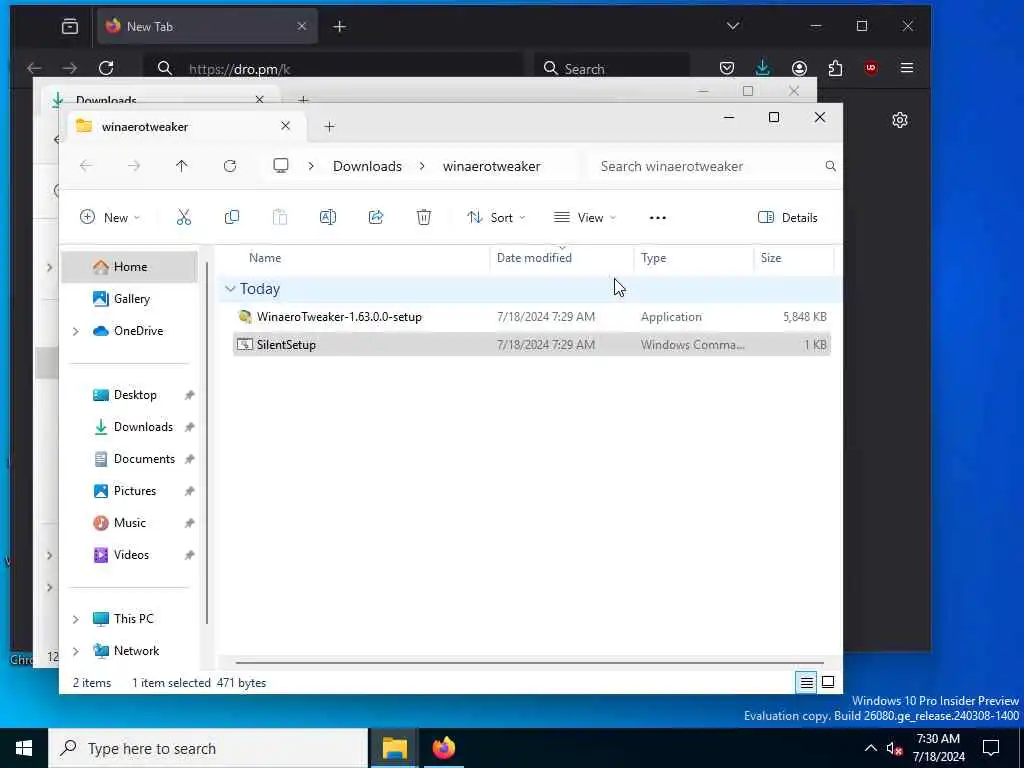Click Downloads breadcrumb in address bar
The image size is (1024, 768).
[x=367, y=166]
